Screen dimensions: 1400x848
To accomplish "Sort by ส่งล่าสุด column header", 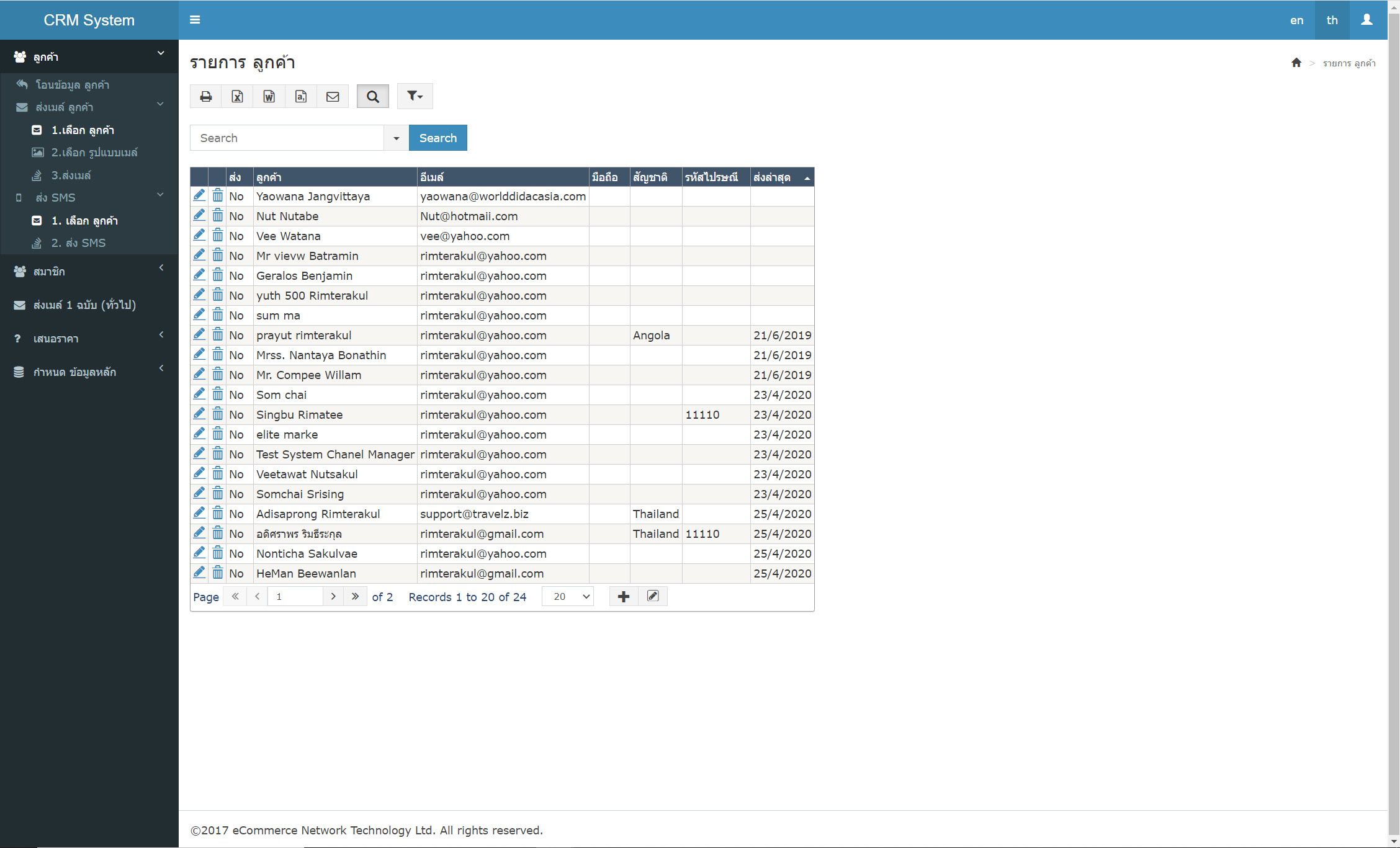I will (782, 177).
